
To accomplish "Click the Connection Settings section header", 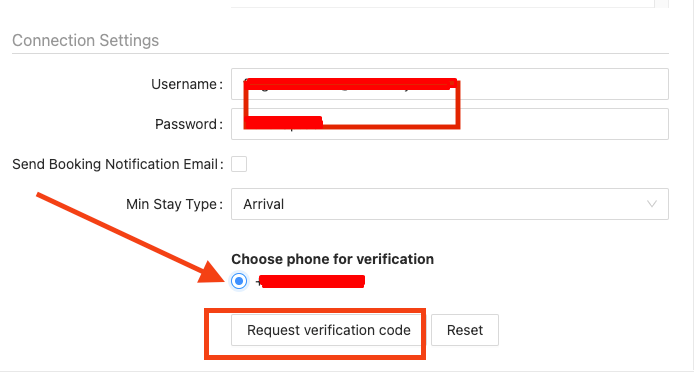I will click(x=85, y=40).
